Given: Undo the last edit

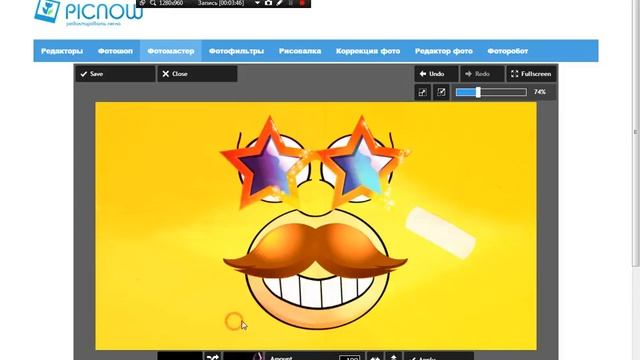Looking at the screenshot, I should point(436,74).
